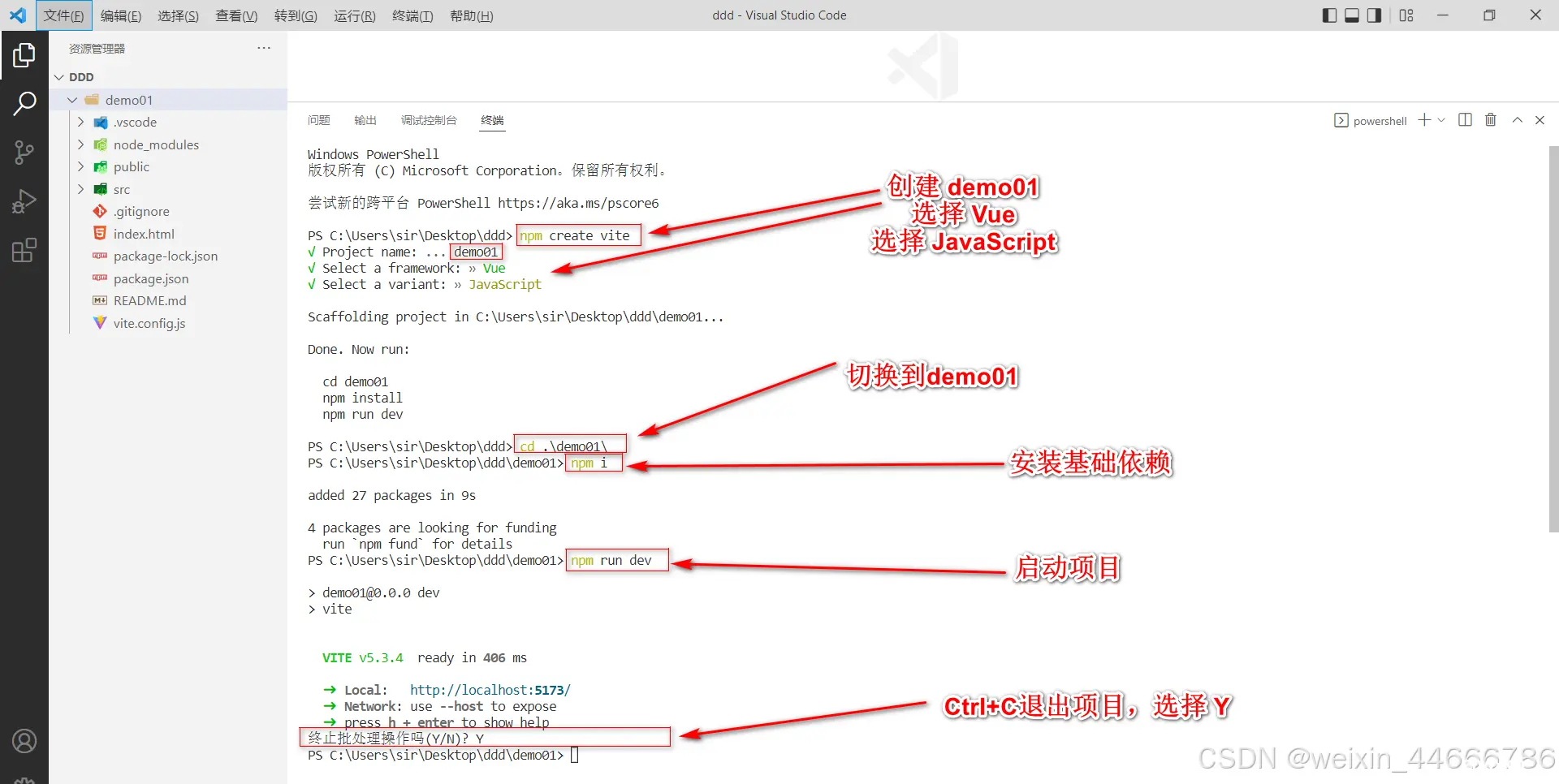1559x784 pixels.
Task: Collapse the demo01 folder chevron
Action: pos(72,100)
